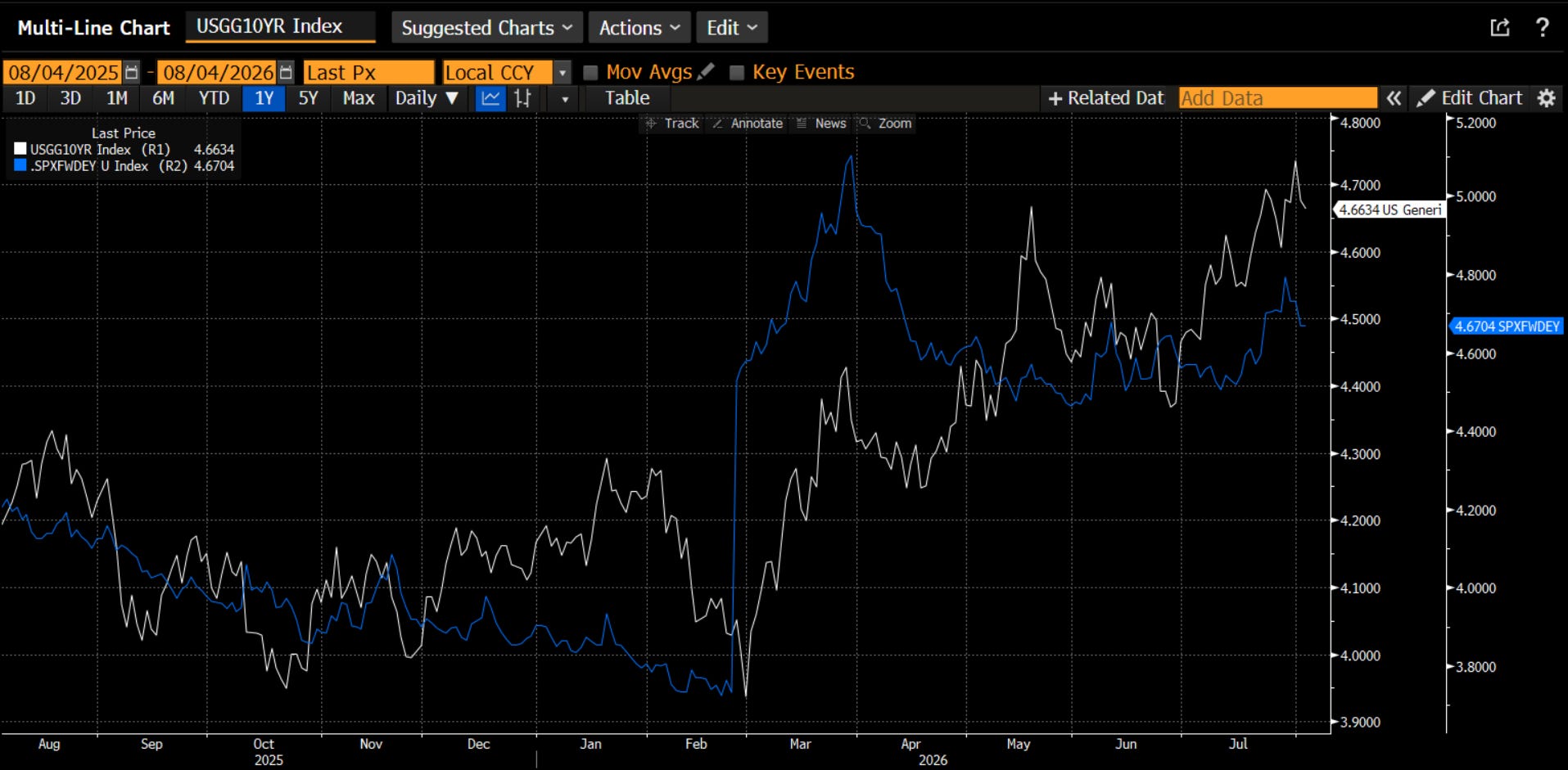Open the help question mark icon
The height and width of the screenshot is (770, 1568).
click(1542, 28)
